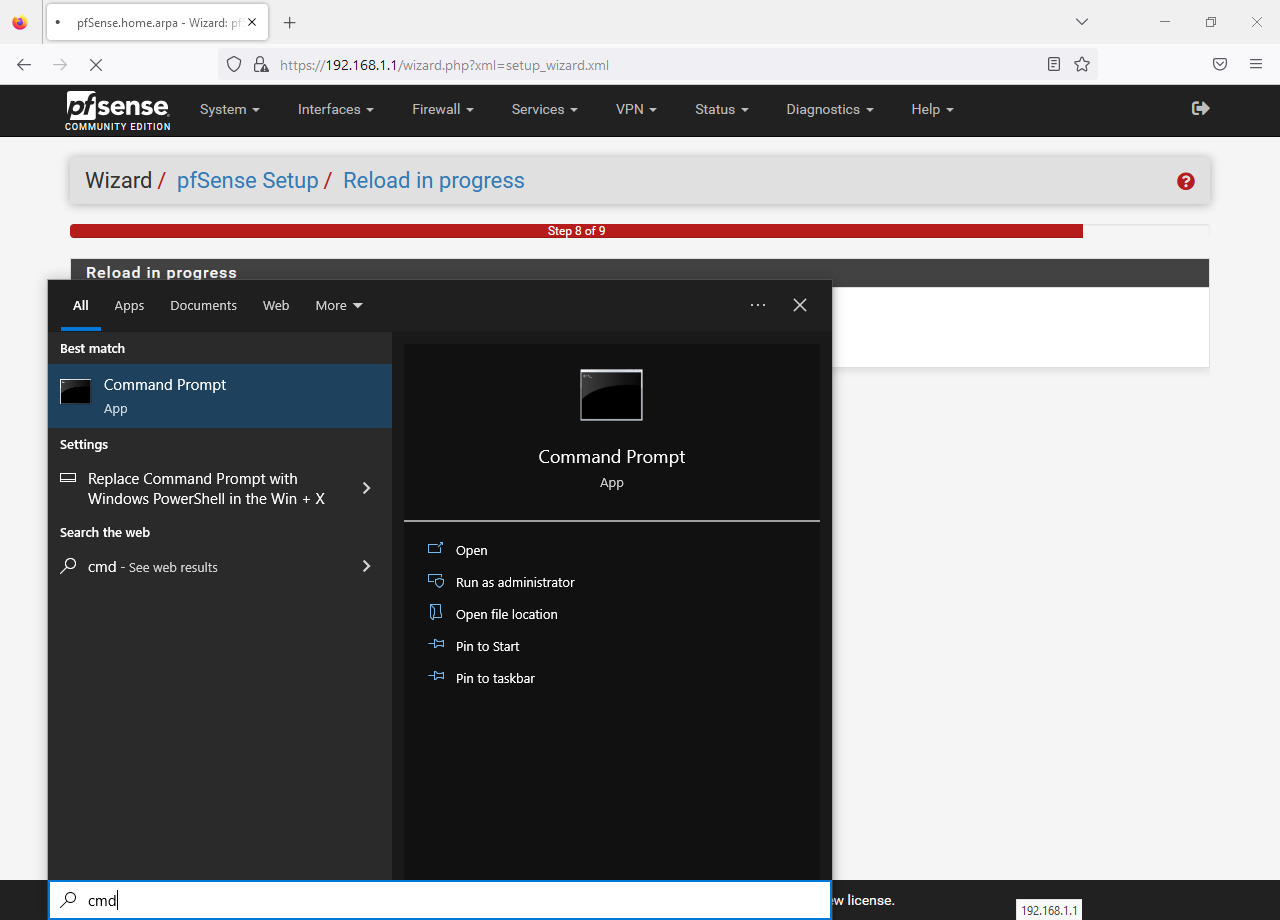The width and height of the screenshot is (1280, 920).
Task: Click the pfSense logout icon
Action: point(1201,108)
